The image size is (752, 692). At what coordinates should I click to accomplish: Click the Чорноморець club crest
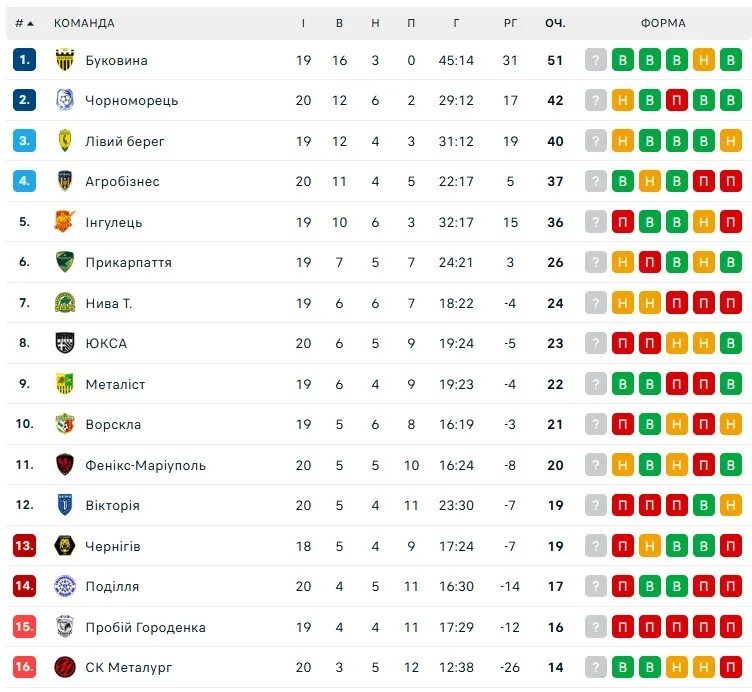(x=65, y=100)
